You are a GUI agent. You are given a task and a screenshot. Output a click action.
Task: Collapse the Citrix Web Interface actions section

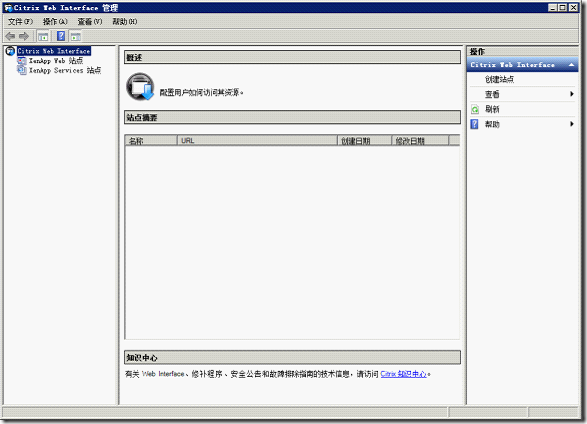click(571, 65)
